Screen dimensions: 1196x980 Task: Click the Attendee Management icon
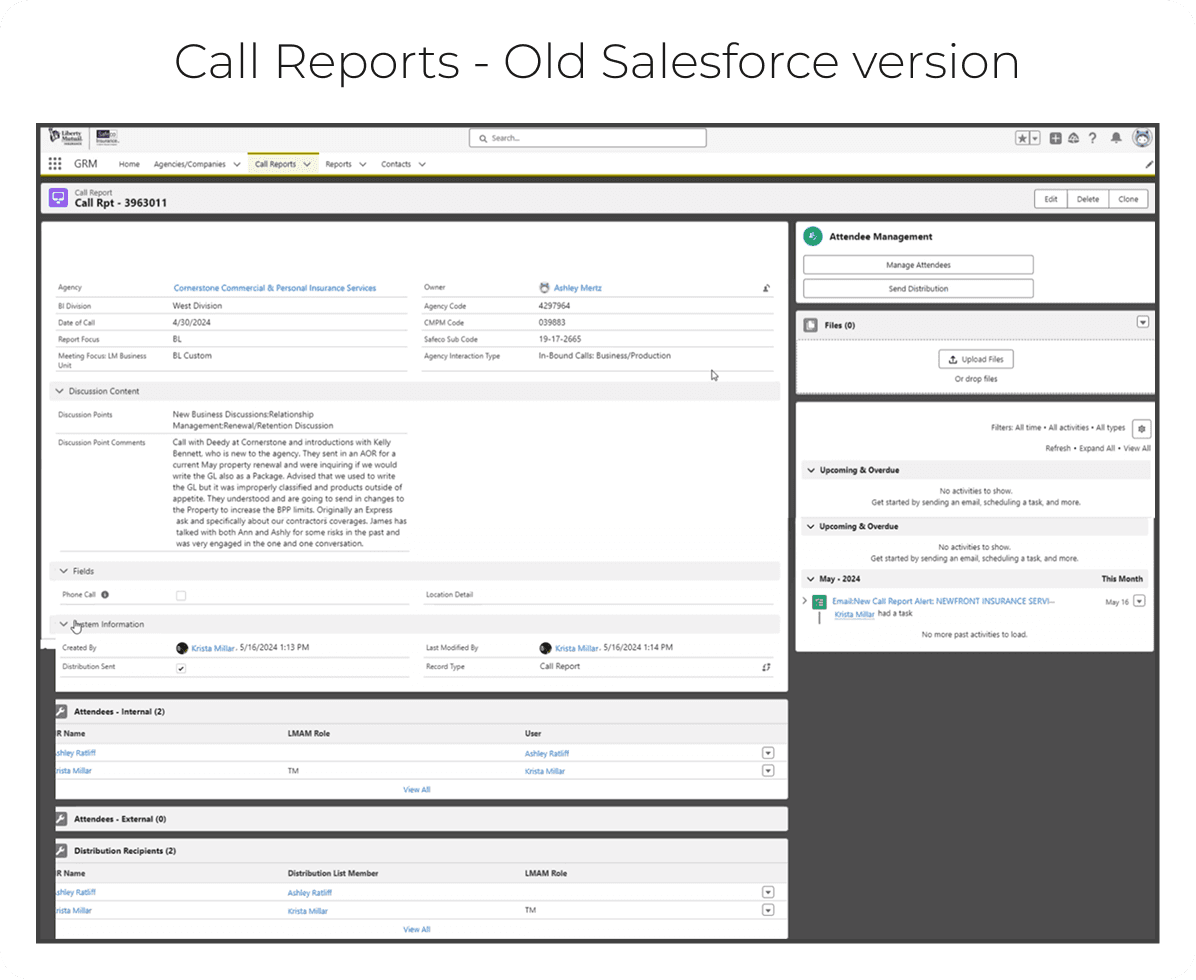(x=813, y=236)
